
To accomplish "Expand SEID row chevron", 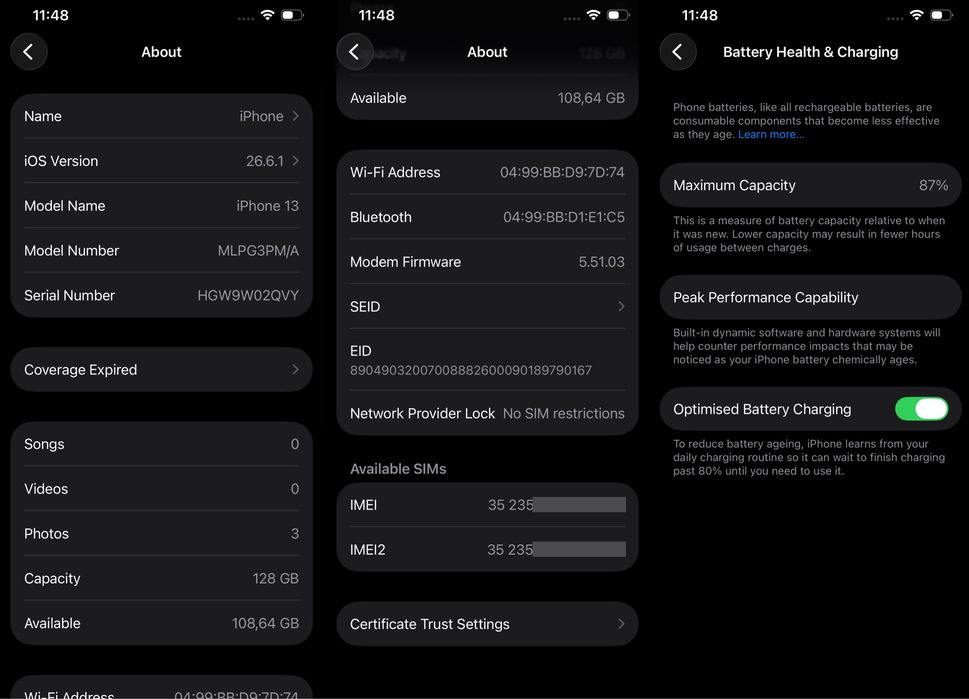I will point(621,307).
